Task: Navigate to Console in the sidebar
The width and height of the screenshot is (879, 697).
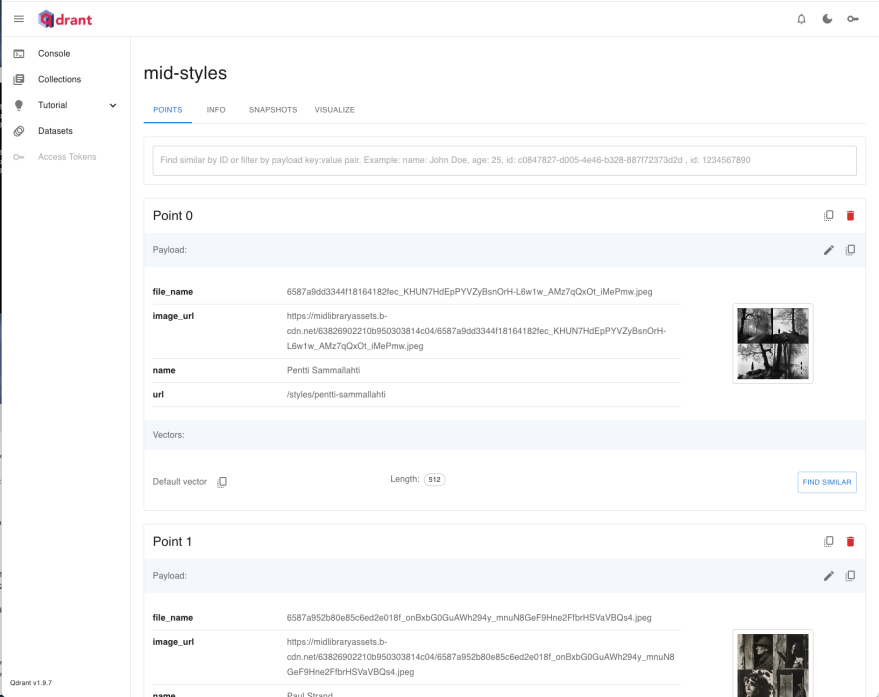Action: pos(54,53)
